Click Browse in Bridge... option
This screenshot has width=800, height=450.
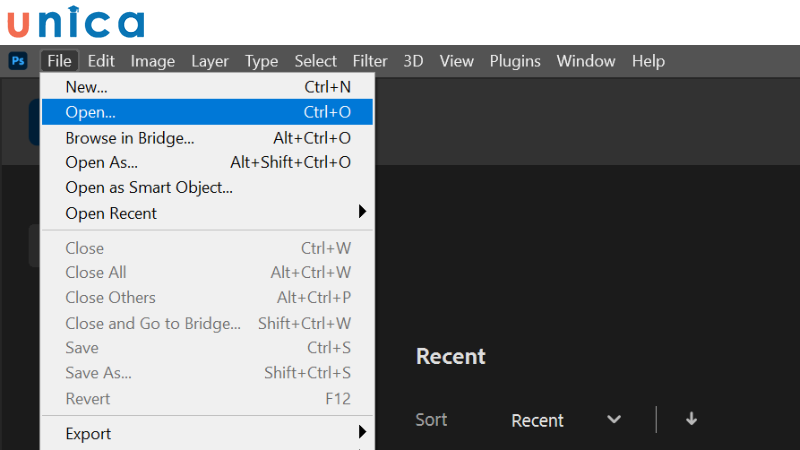pyautogui.click(x=208, y=138)
